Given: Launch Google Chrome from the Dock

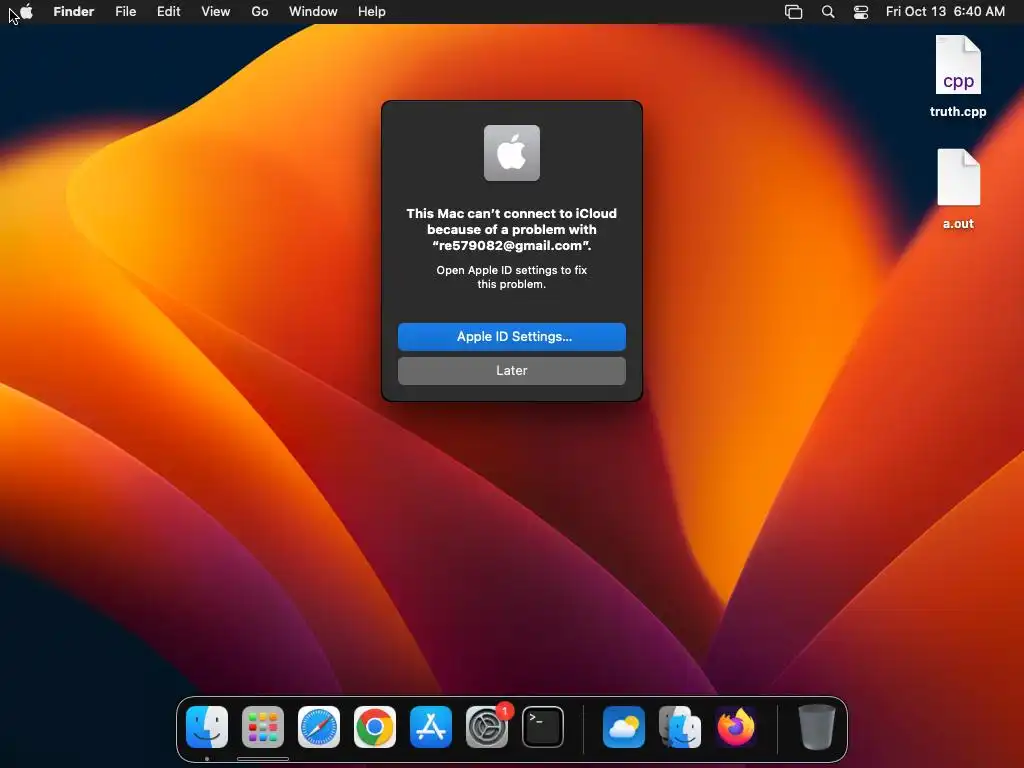Looking at the screenshot, I should click(x=375, y=727).
